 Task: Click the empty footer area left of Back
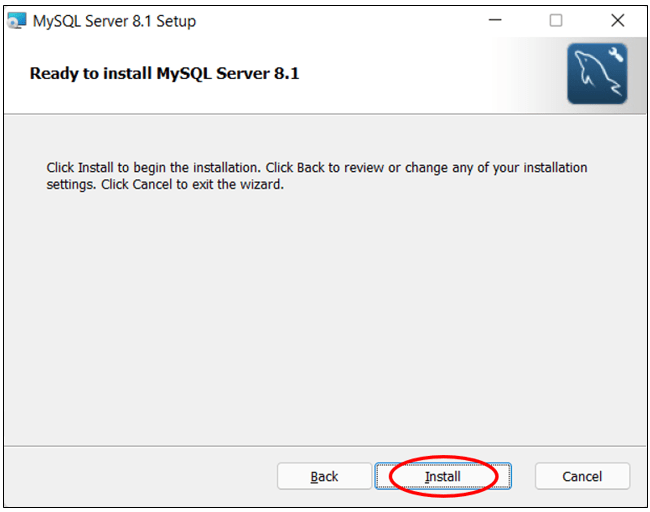click(x=140, y=477)
